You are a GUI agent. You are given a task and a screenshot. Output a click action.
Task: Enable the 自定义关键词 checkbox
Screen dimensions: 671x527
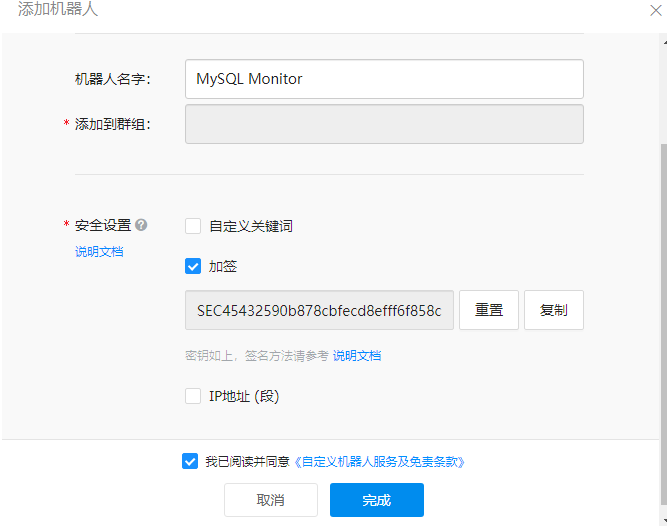[193, 226]
